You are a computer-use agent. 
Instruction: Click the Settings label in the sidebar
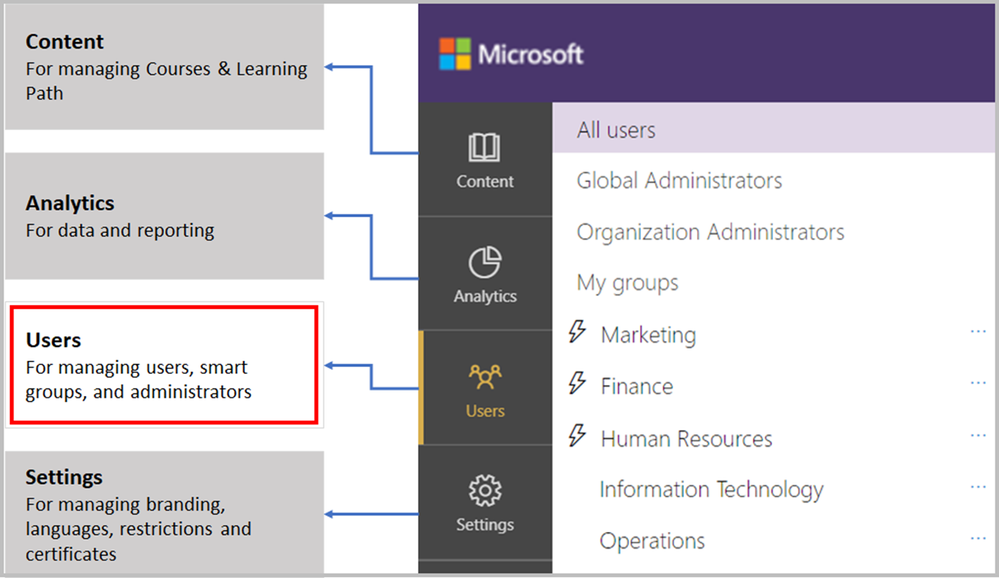485,525
